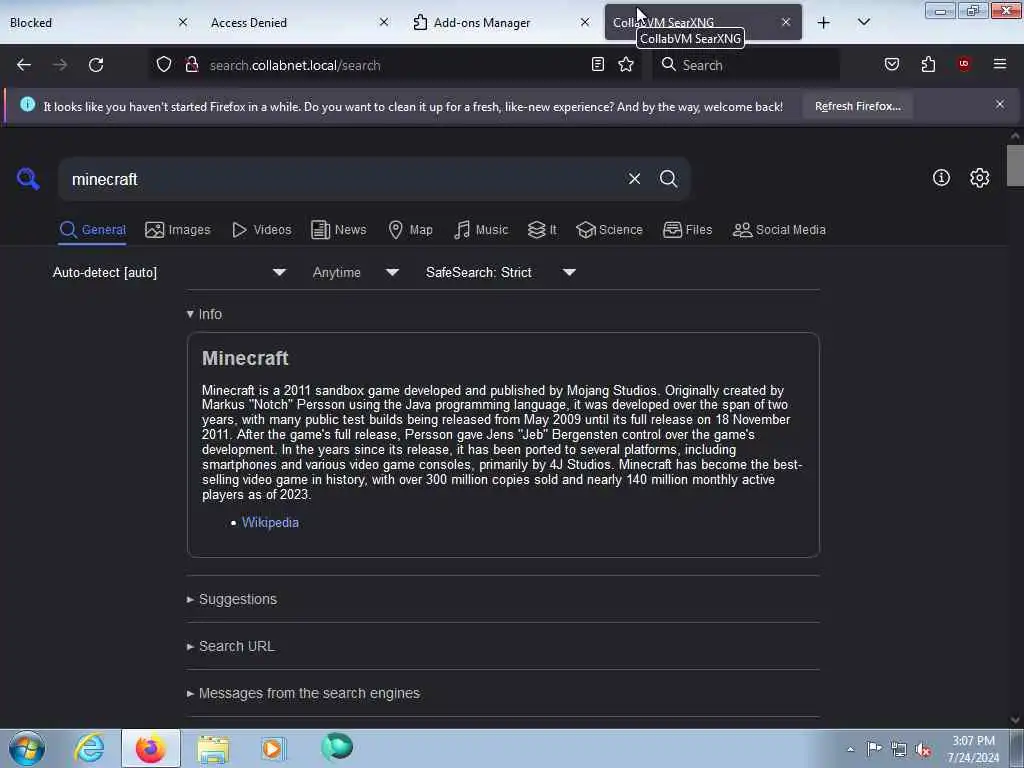Click the network tray icon
The height and width of the screenshot is (768, 1024).
point(899,749)
